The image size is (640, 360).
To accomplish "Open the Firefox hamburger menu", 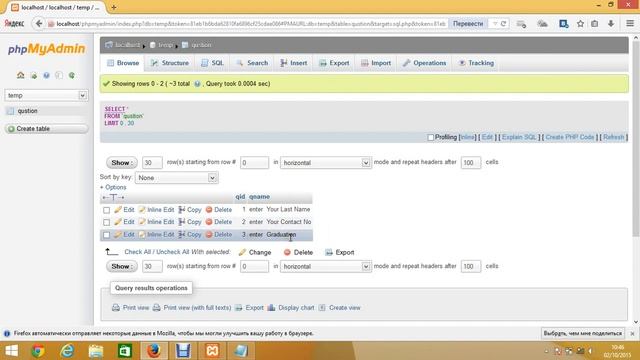I will click(x=630, y=24).
